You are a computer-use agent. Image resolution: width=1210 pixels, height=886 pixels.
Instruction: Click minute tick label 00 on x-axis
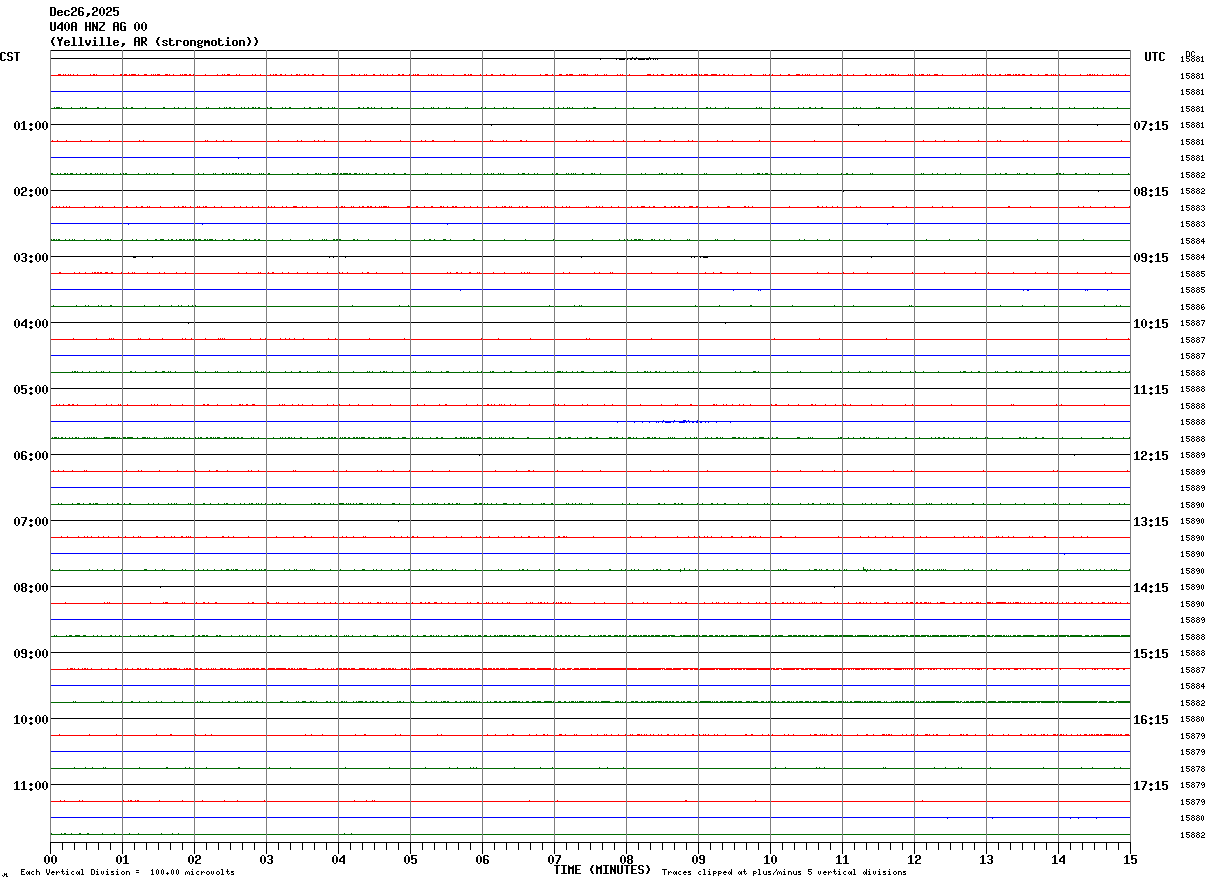51,860
